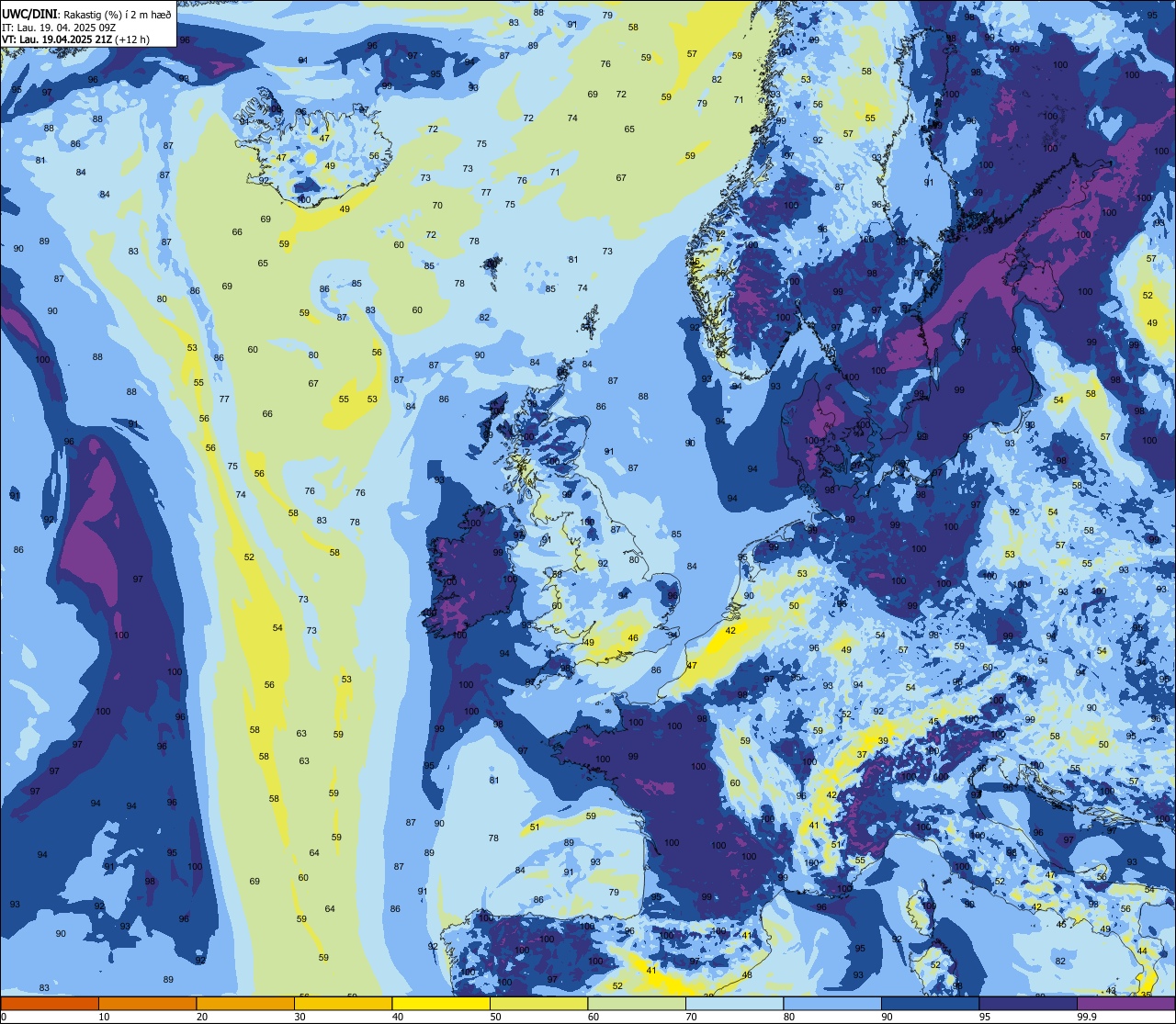Click the legend tick label 99.9
Screen dimensions: 1176x1024
1086,1017
